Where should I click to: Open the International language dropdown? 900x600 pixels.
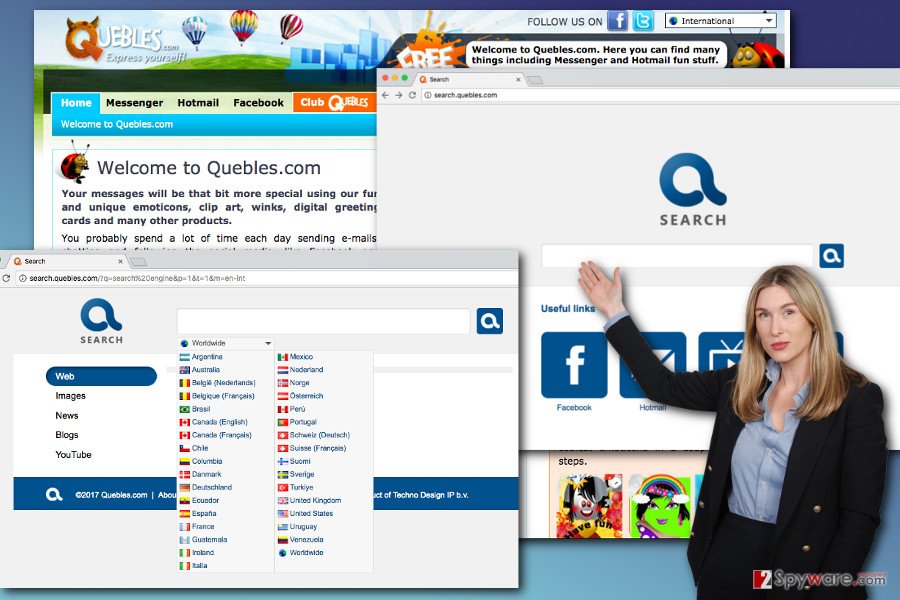(721, 21)
